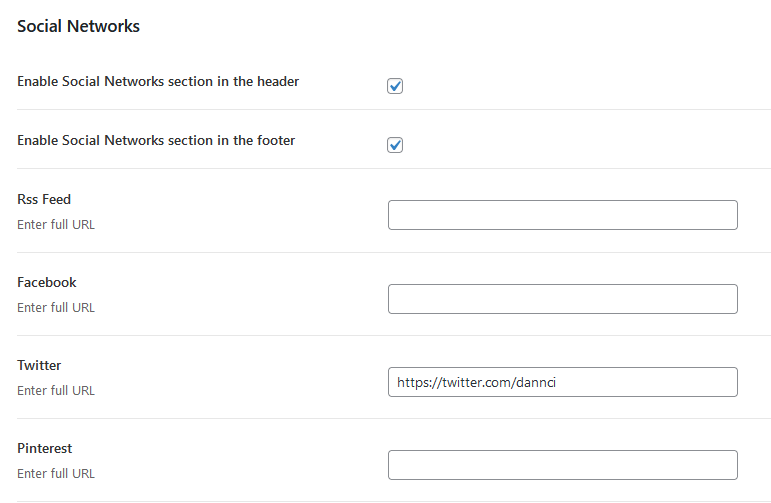Screen dimensions: 771x503
Task: Select the Twitter URL input field
Action: click(562, 381)
